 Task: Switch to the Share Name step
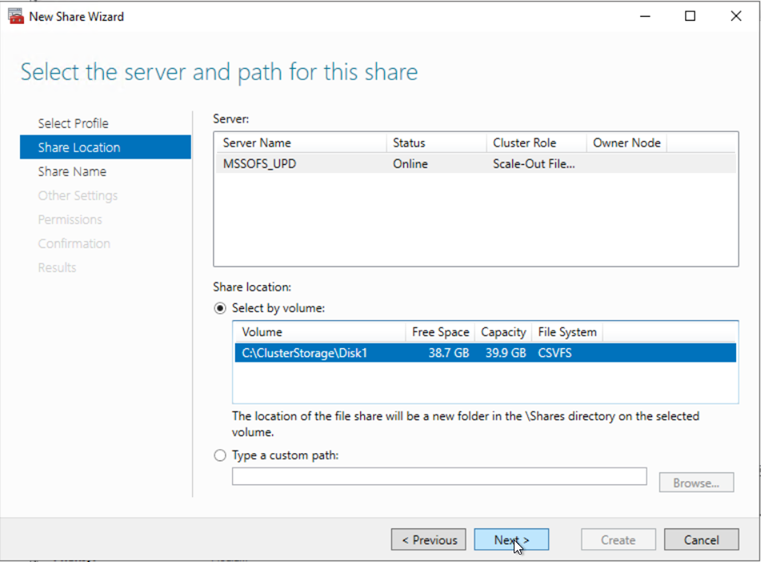coord(71,171)
